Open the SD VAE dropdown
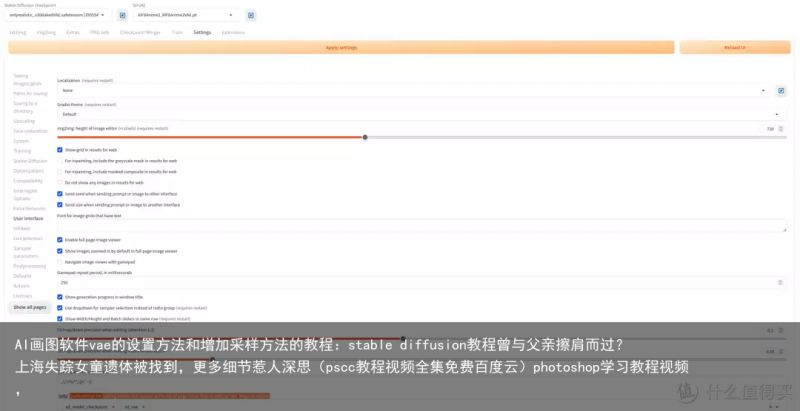This screenshot has height=411, width=800. coord(187,15)
